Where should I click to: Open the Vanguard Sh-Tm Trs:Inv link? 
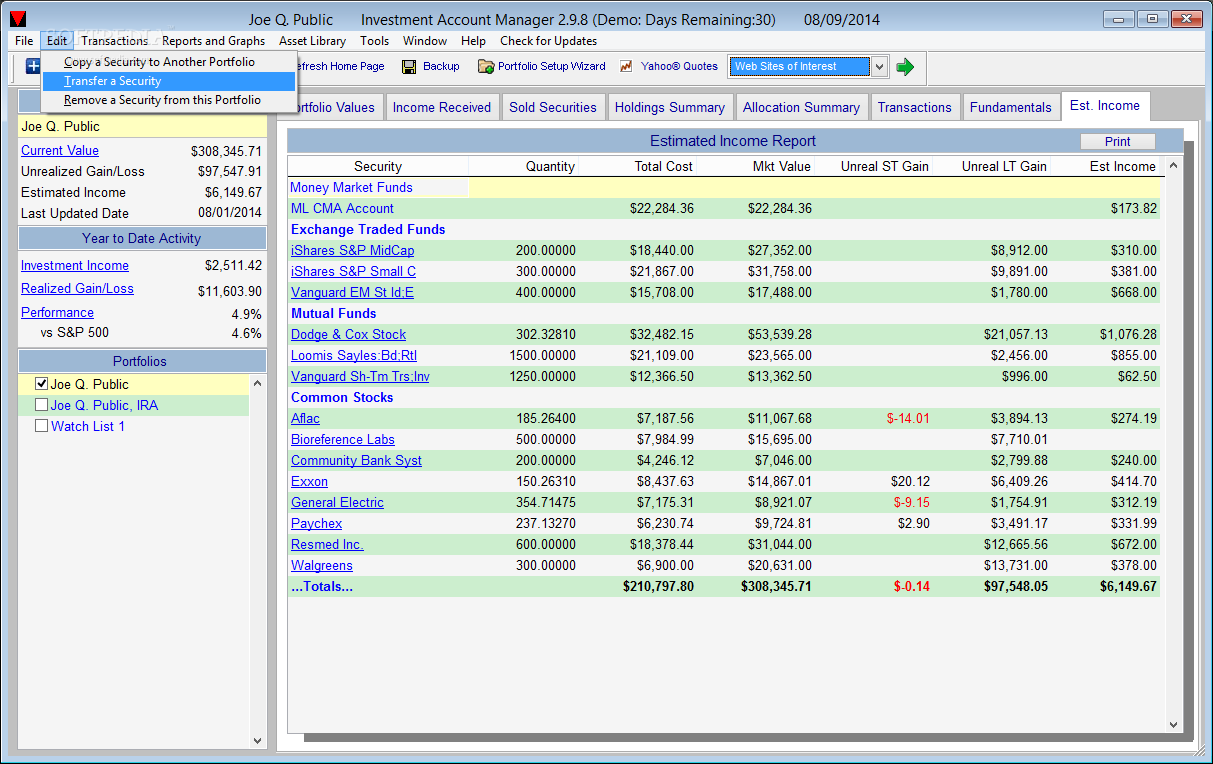point(360,377)
